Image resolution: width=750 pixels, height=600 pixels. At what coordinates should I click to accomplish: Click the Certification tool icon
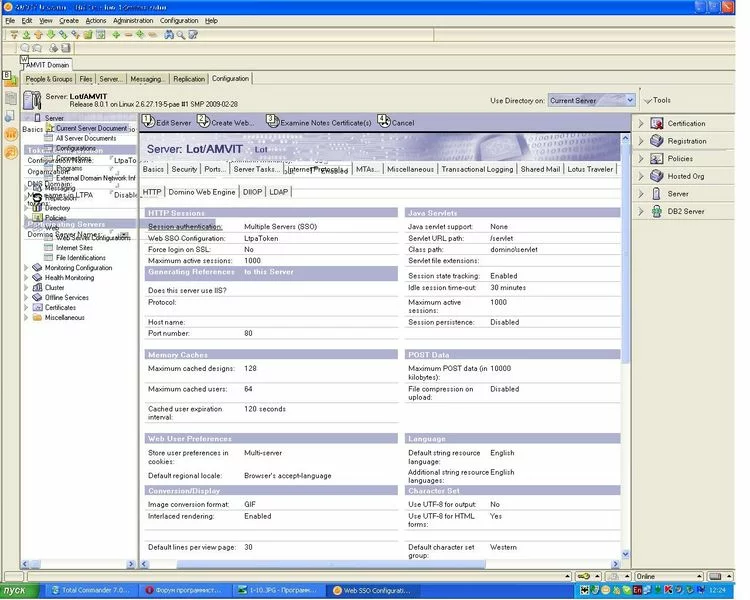[x=657, y=124]
